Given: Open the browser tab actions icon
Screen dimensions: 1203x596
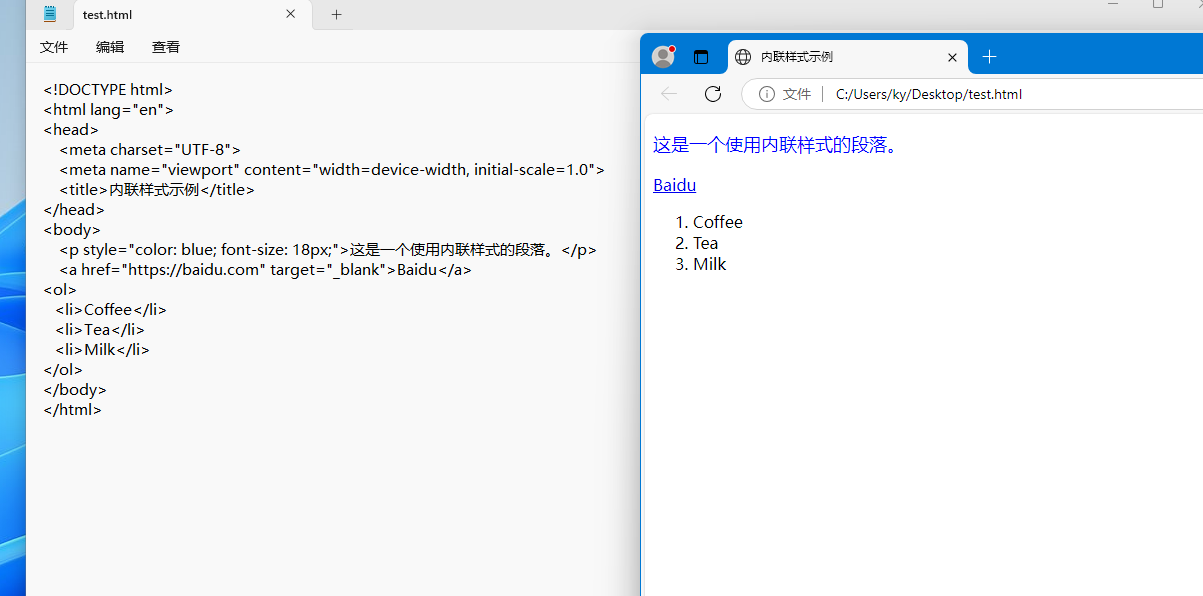Looking at the screenshot, I should coord(701,57).
